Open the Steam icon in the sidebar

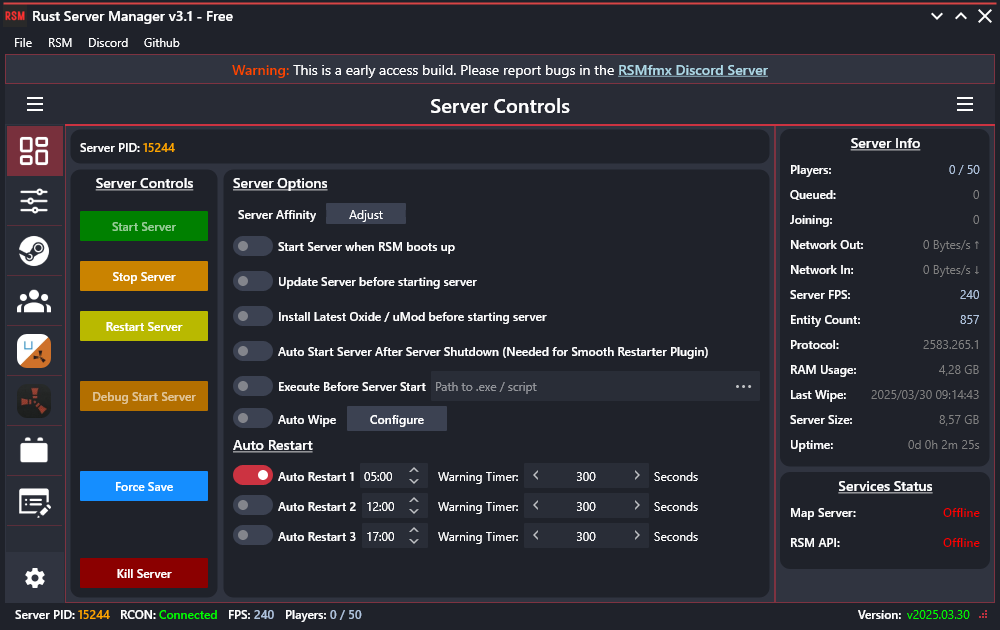(34, 251)
